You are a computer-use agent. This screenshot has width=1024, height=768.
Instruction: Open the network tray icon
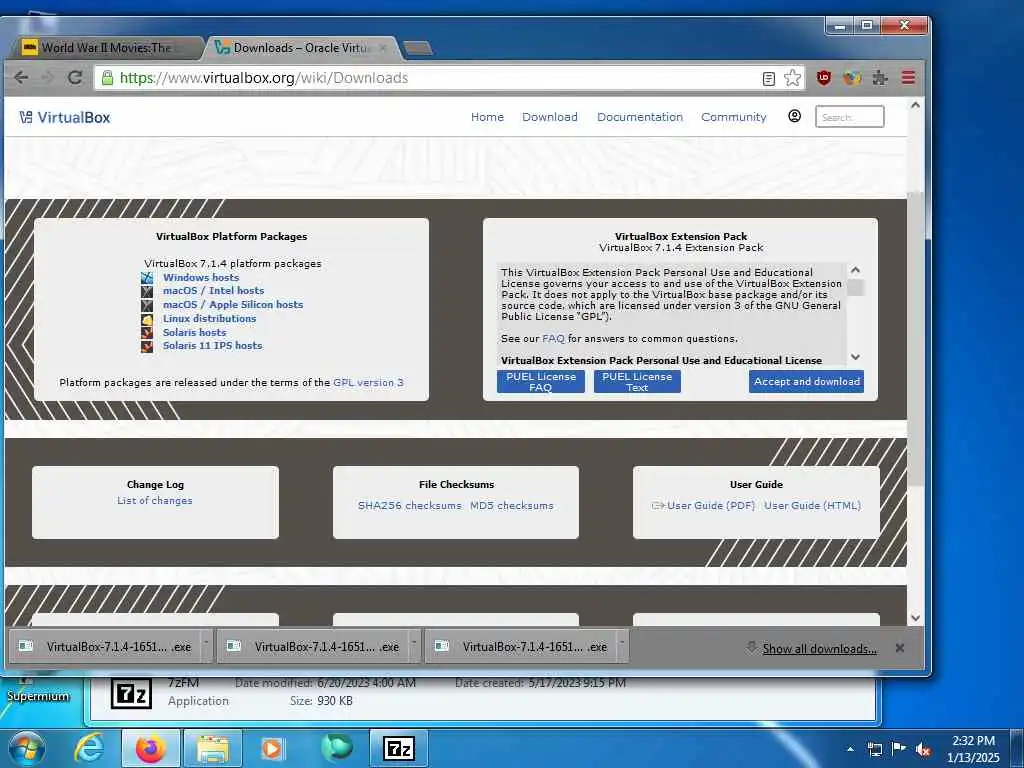click(874, 750)
